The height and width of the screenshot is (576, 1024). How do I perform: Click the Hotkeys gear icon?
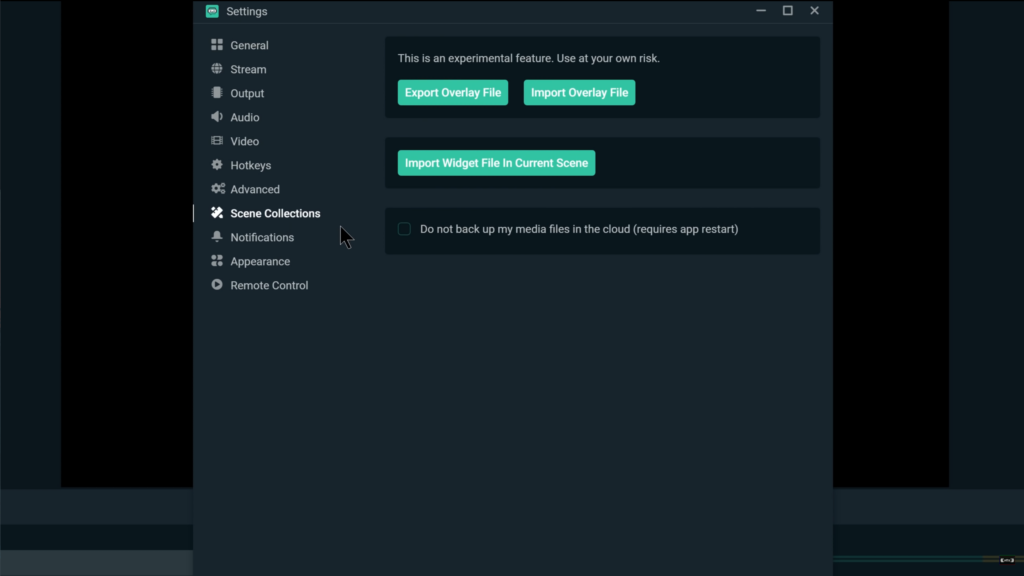(x=217, y=165)
